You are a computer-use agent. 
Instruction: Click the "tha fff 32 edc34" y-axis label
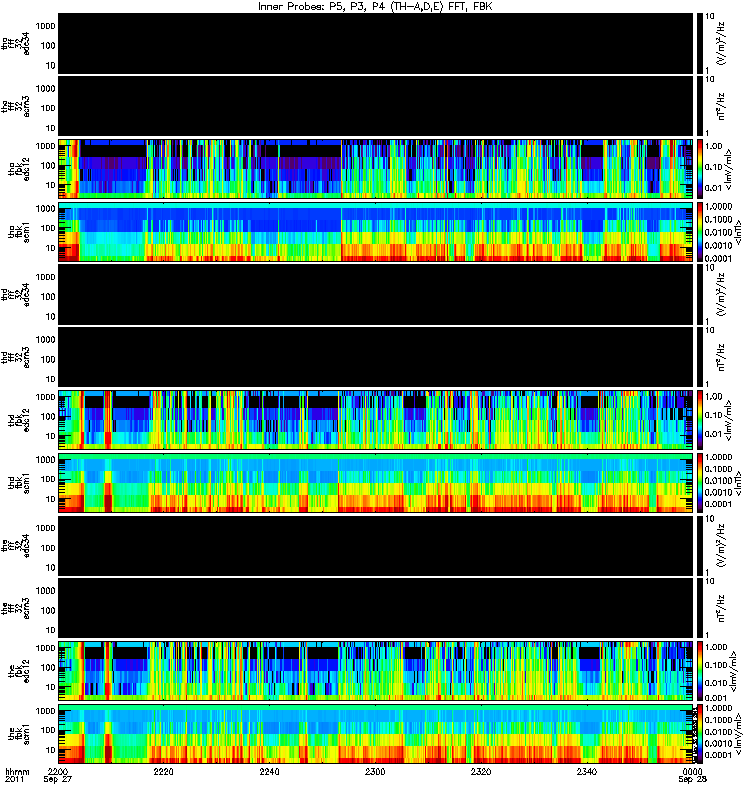(16, 43)
